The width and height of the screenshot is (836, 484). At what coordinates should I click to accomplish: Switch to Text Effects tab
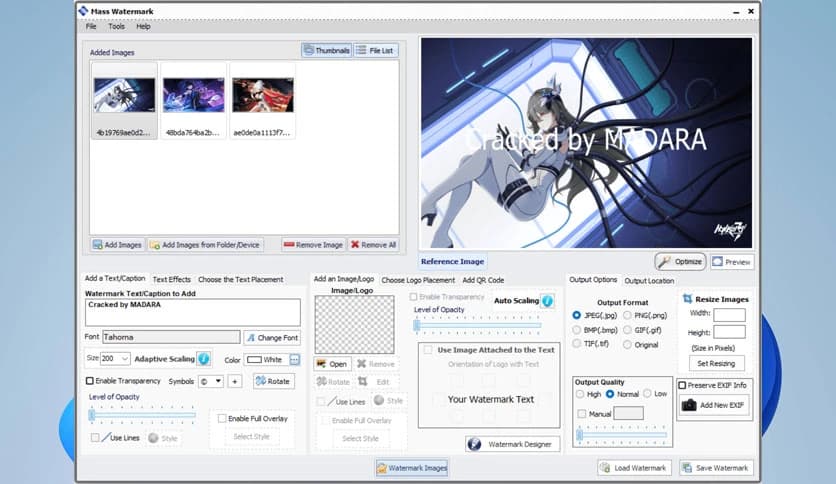(x=171, y=279)
